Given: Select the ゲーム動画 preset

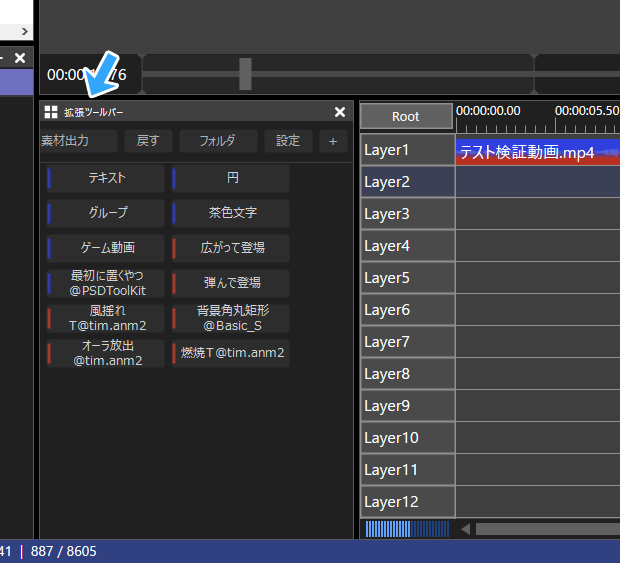Looking at the screenshot, I should (x=106, y=248).
